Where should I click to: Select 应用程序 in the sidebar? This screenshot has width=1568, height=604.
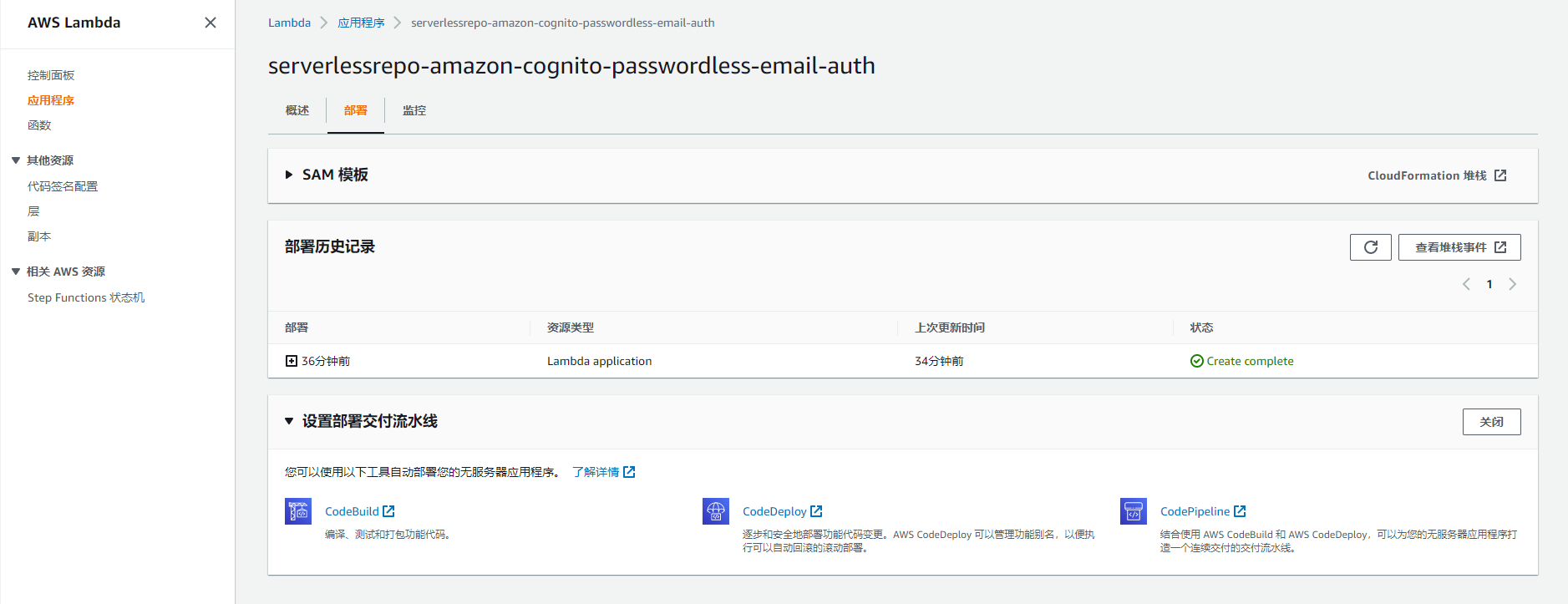click(x=51, y=100)
